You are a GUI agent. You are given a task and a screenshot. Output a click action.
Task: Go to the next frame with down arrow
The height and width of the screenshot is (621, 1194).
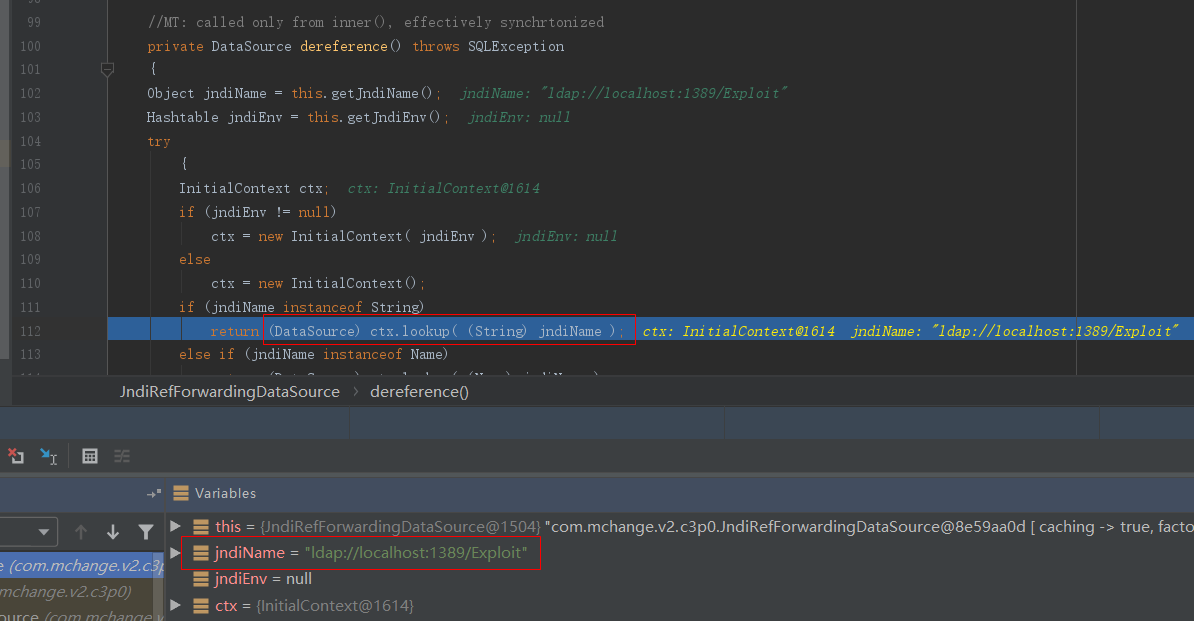[x=113, y=532]
